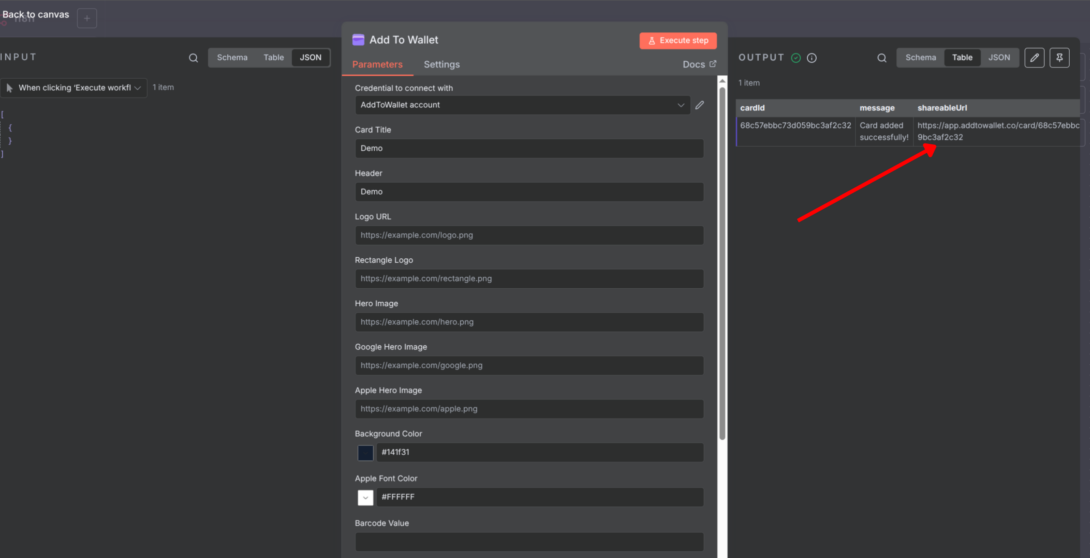Click the plus icon near Back to canvas
This screenshot has height=558, width=1090.
tap(87, 18)
